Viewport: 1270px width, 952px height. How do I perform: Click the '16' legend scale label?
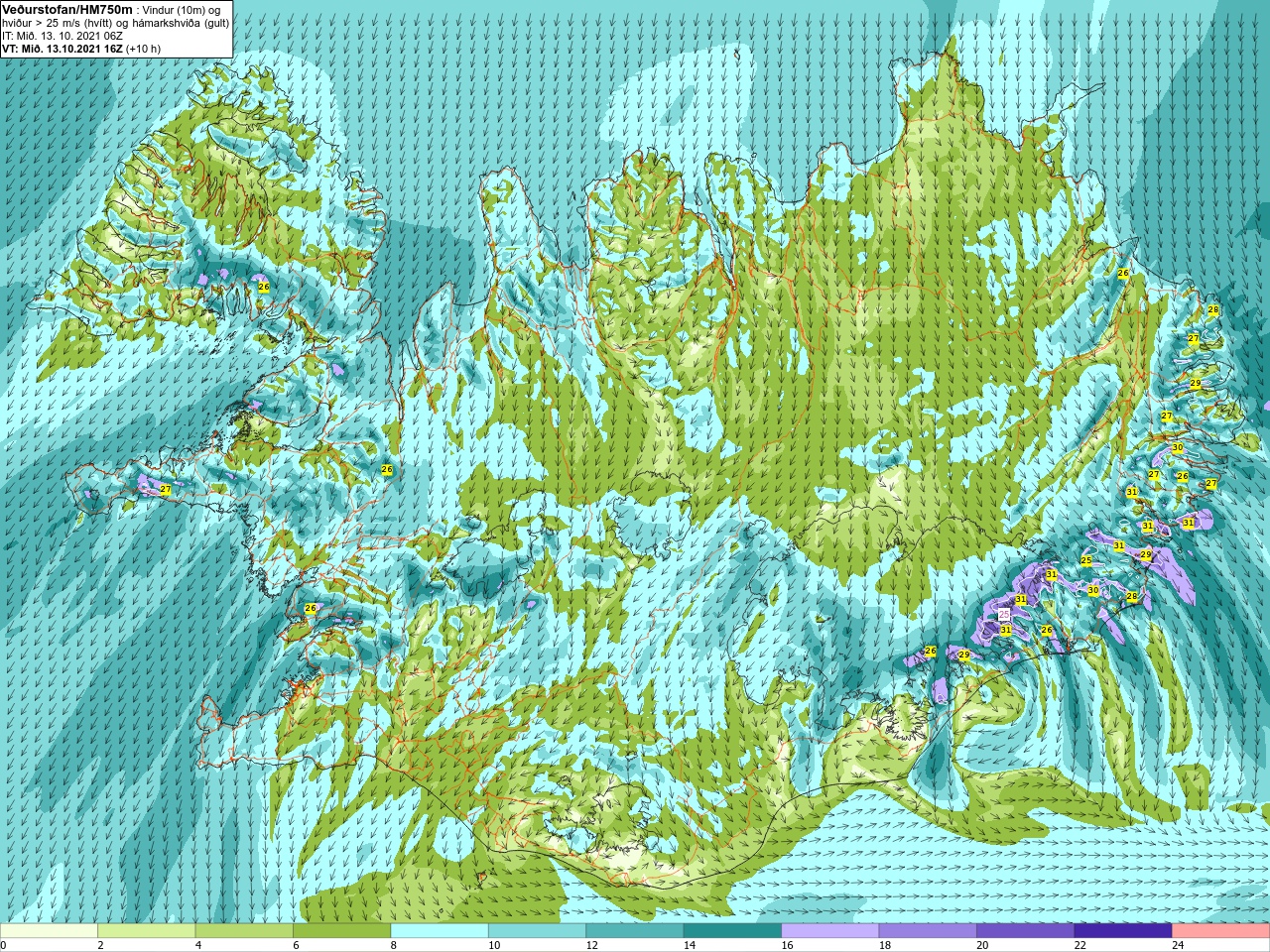click(788, 945)
